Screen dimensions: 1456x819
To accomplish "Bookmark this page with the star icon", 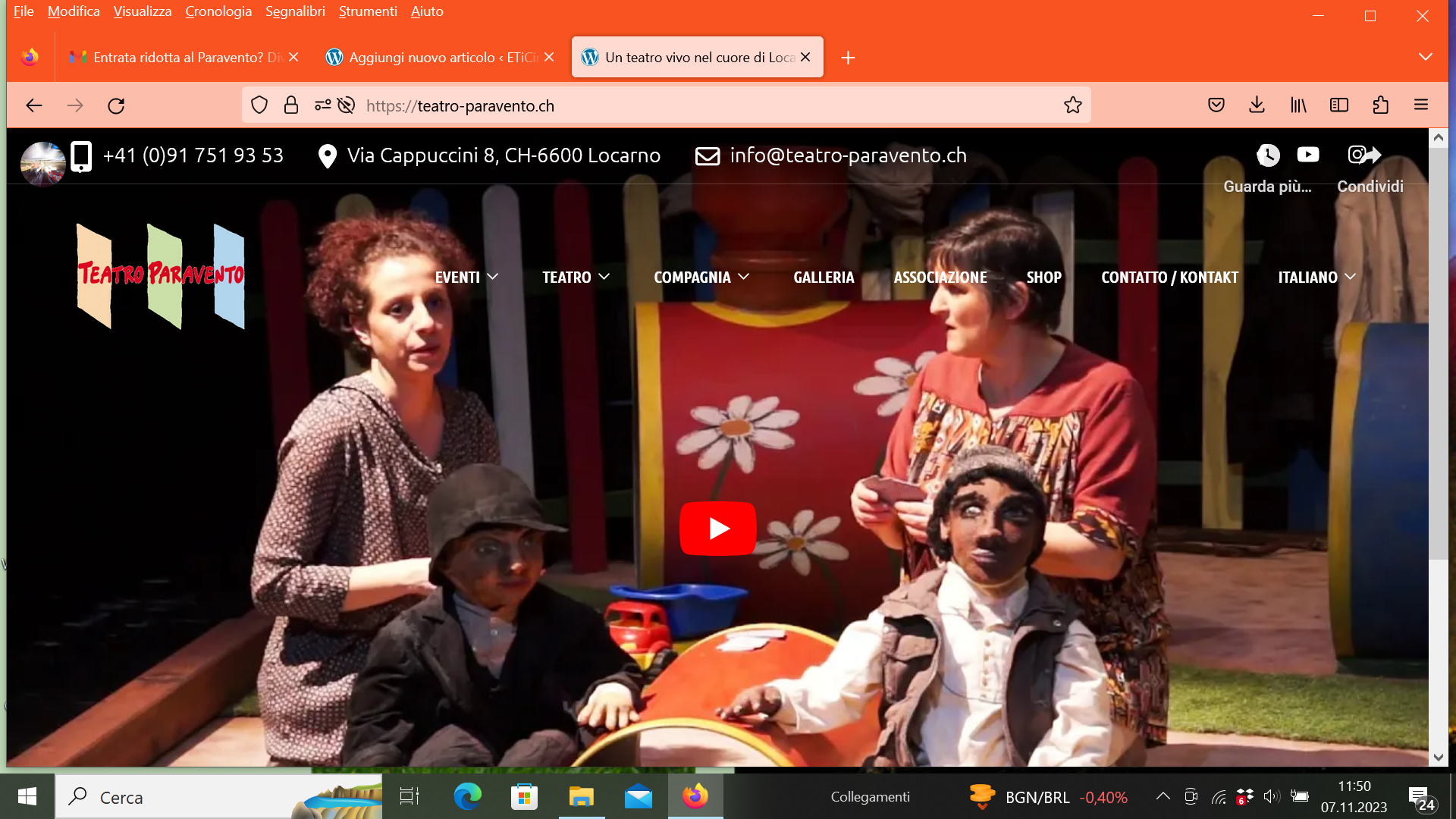I will click(1072, 105).
